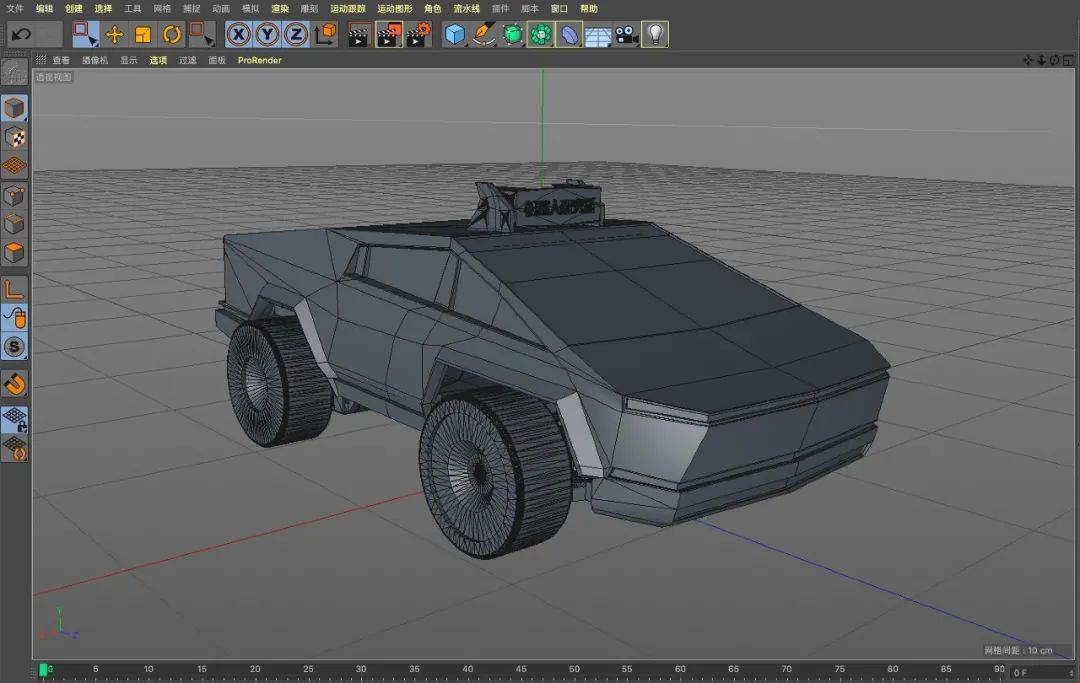This screenshot has height=683, width=1080.
Task: Toggle world/object coordinate system
Action: 324,34
